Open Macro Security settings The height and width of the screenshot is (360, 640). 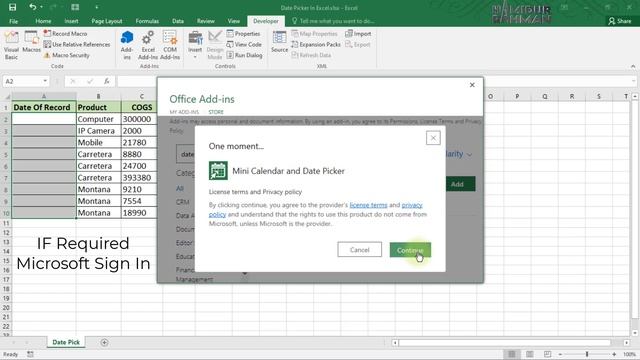(x=67, y=55)
